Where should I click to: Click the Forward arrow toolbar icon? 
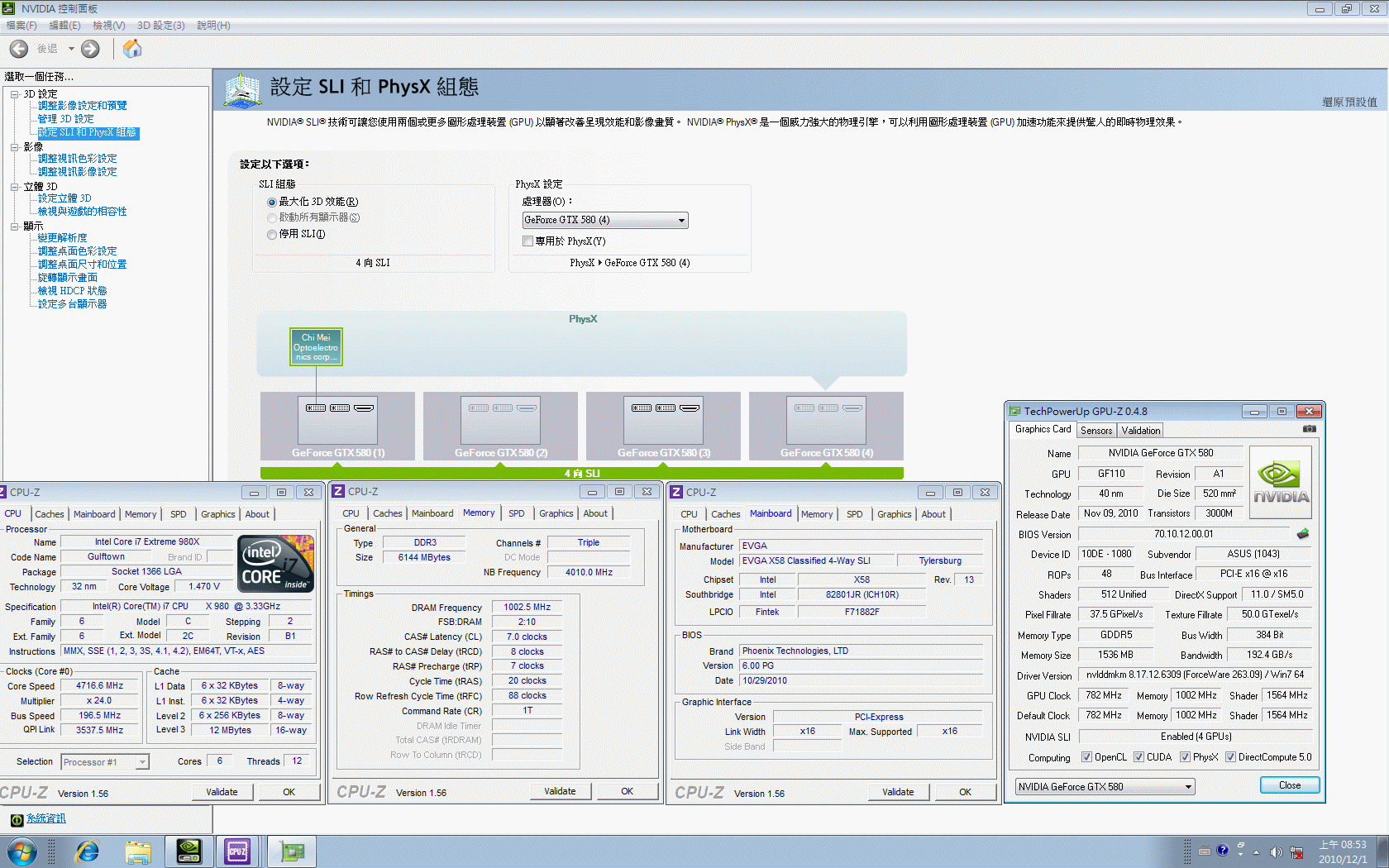[90, 49]
